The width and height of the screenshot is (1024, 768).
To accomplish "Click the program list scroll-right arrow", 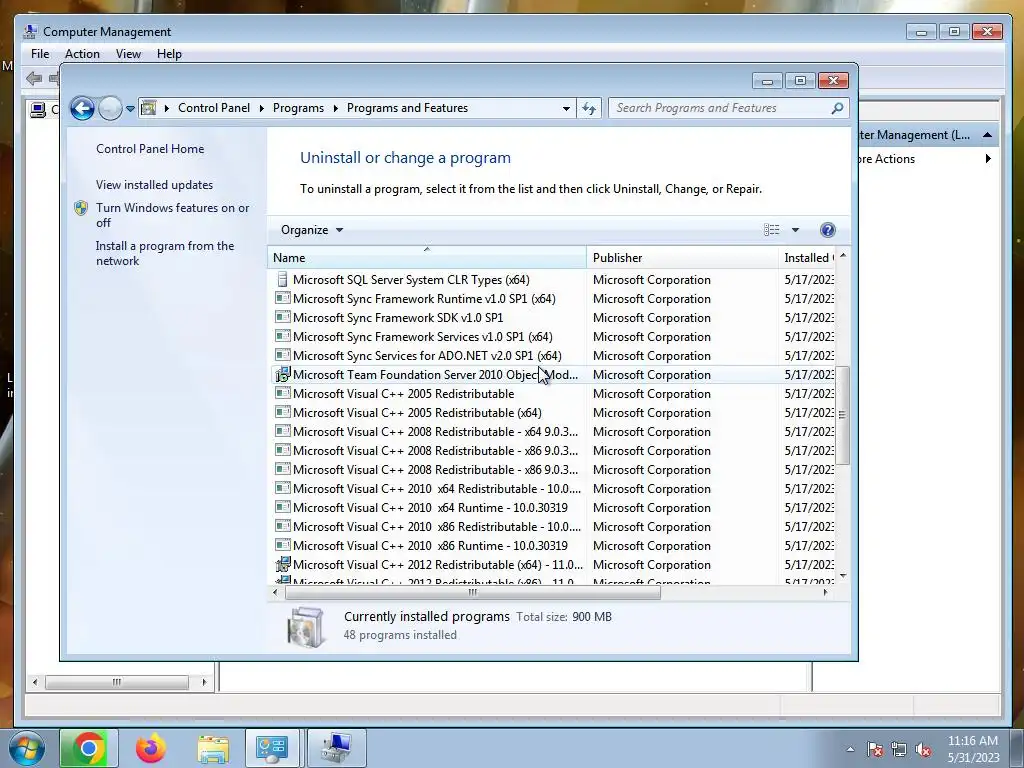I will (x=825, y=592).
